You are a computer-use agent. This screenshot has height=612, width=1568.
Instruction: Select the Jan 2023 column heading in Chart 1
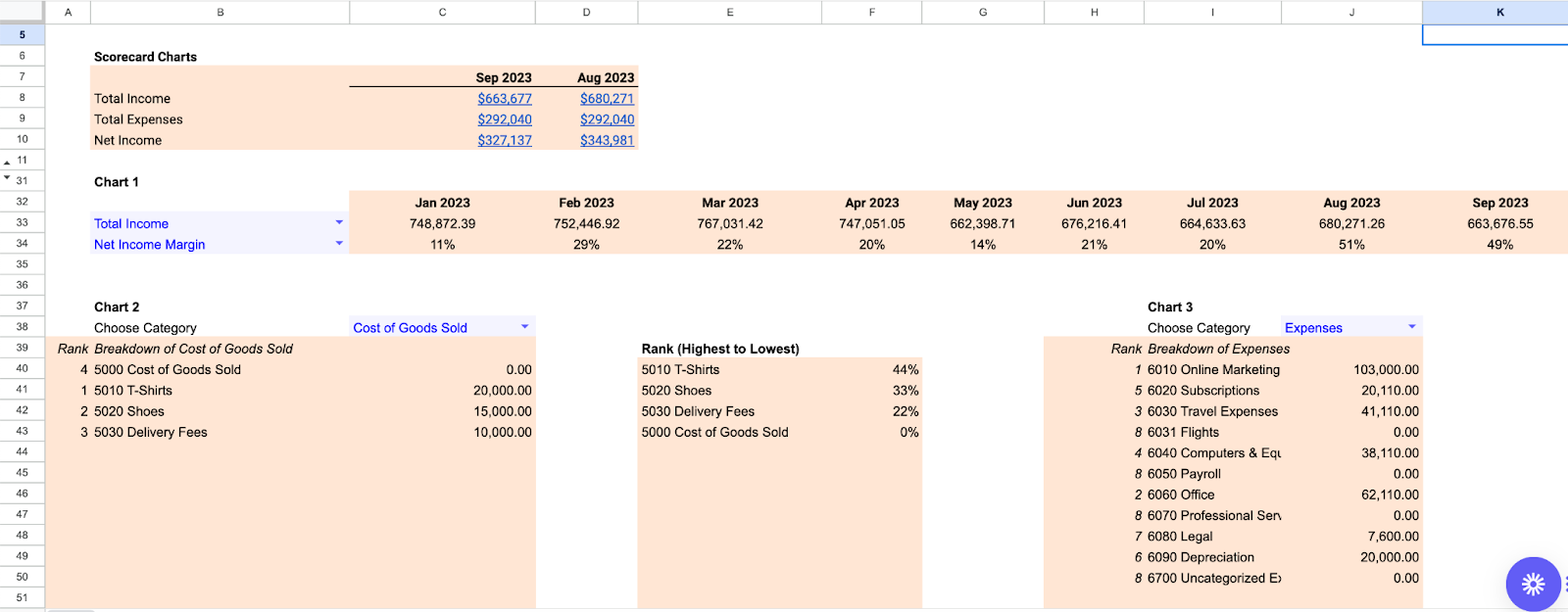442,203
